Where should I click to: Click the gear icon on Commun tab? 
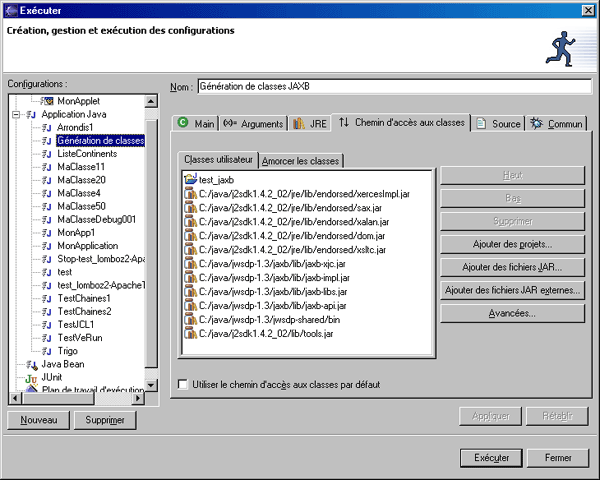537,123
